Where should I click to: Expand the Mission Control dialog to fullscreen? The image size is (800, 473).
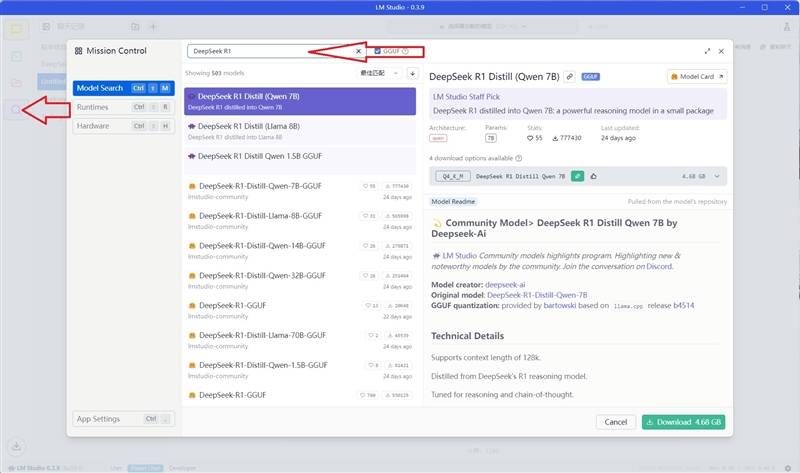[x=707, y=51]
